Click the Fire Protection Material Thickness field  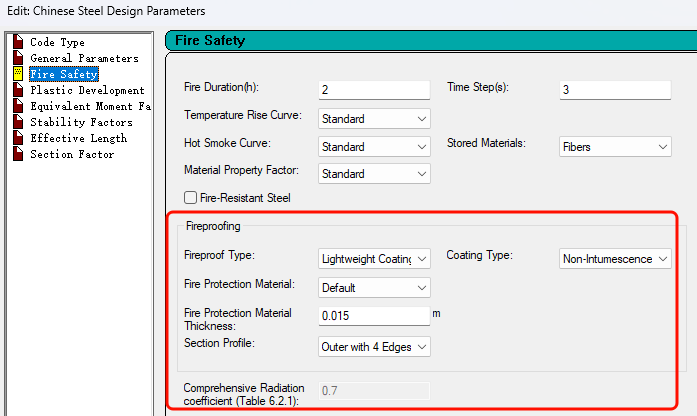coord(374,316)
